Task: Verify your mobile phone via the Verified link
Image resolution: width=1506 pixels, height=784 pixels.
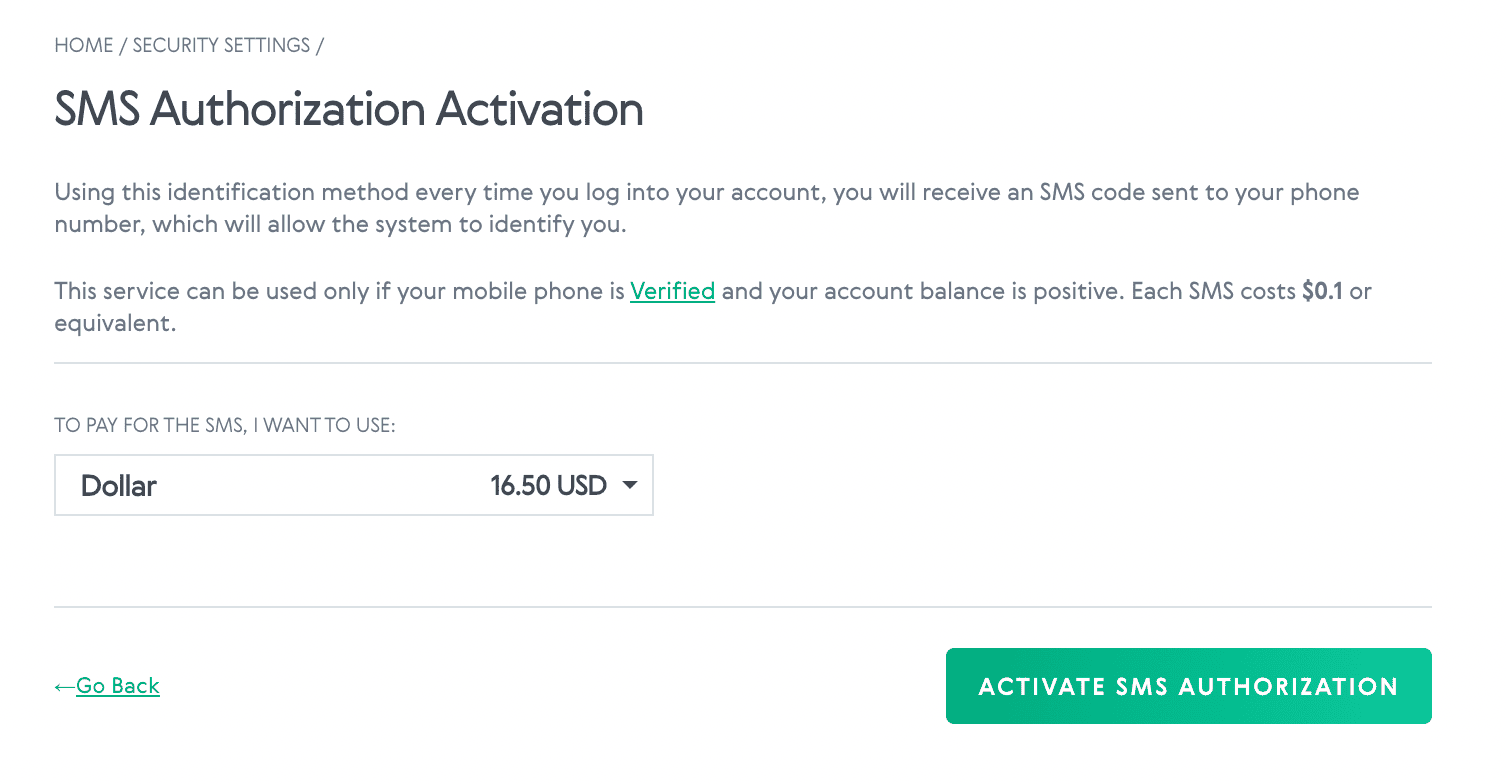Action: pyautogui.click(x=671, y=291)
